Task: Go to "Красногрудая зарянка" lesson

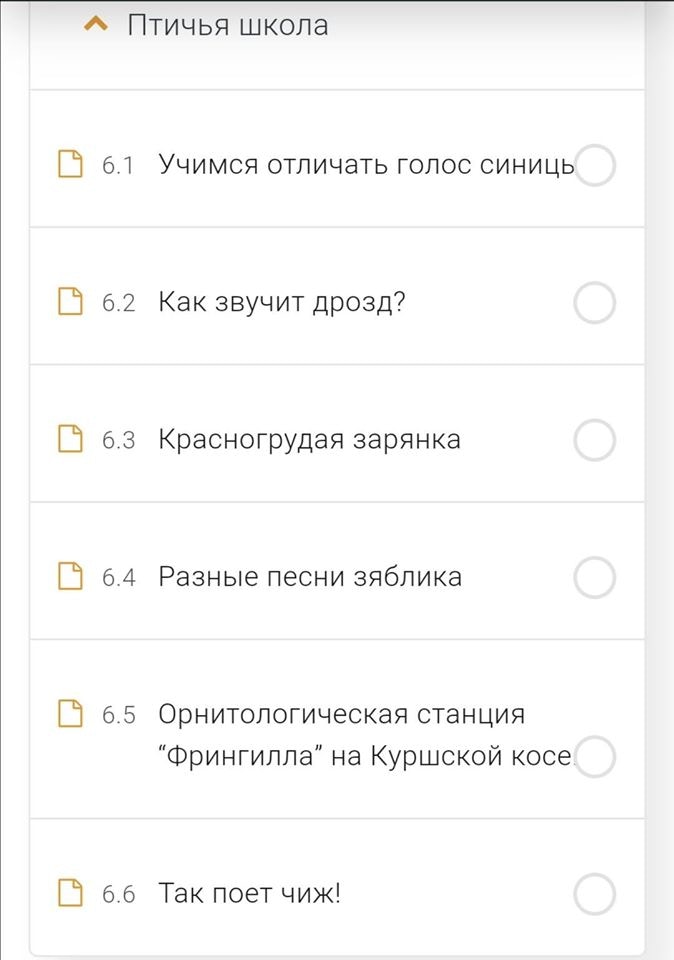Action: pyautogui.click(x=310, y=440)
